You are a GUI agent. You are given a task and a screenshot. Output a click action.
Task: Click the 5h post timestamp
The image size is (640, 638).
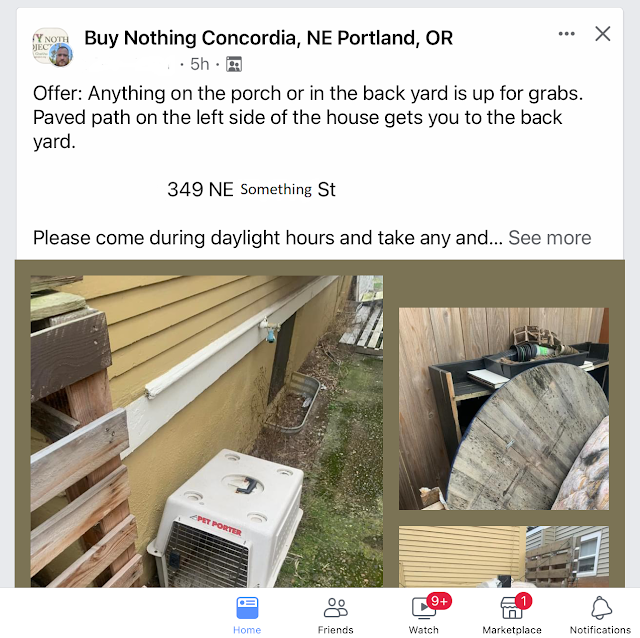click(x=200, y=64)
